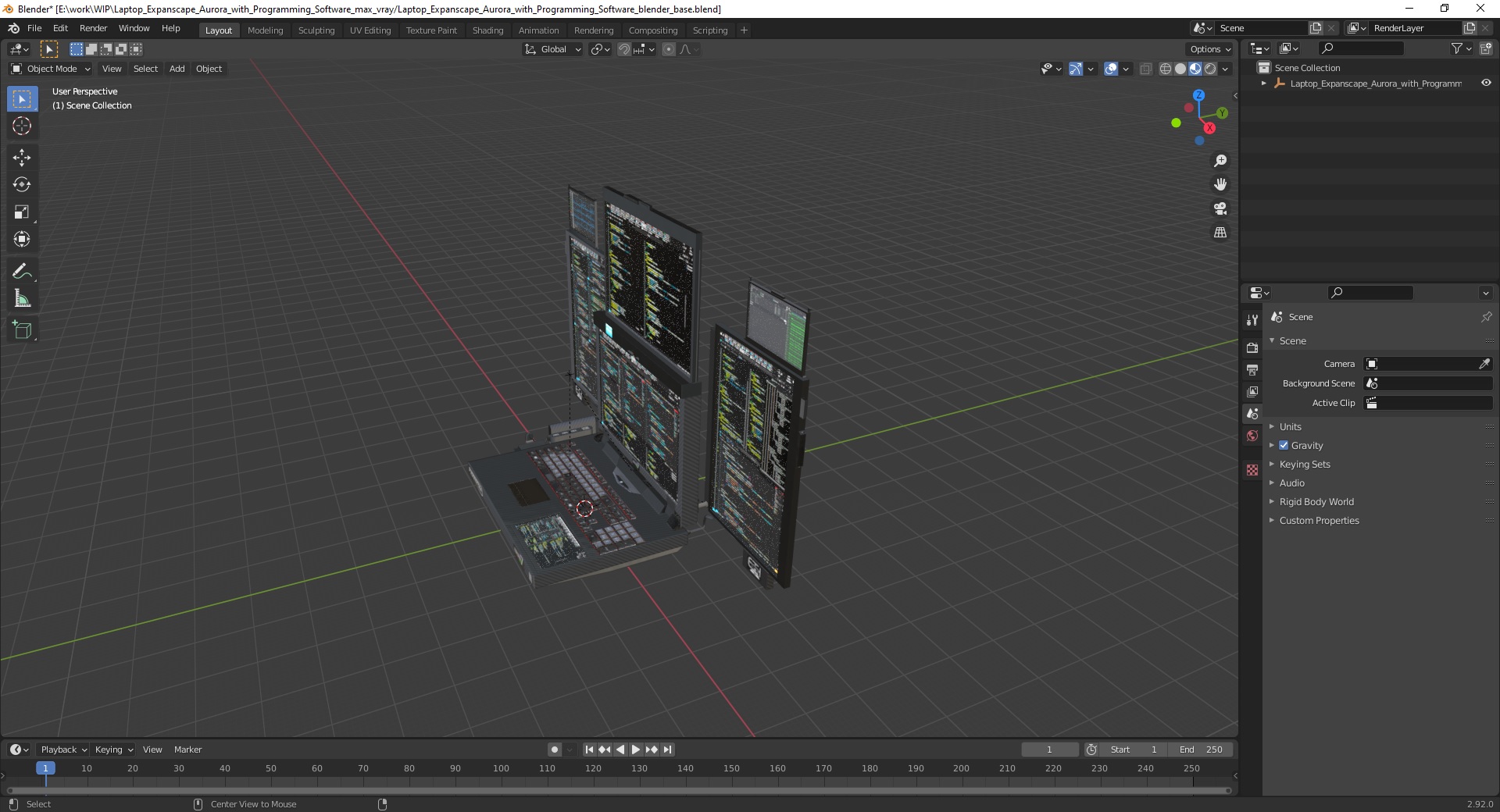The width and height of the screenshot is (1500, 812).
Task: Toggle solid viewport shading
Action: point(1180,69)
